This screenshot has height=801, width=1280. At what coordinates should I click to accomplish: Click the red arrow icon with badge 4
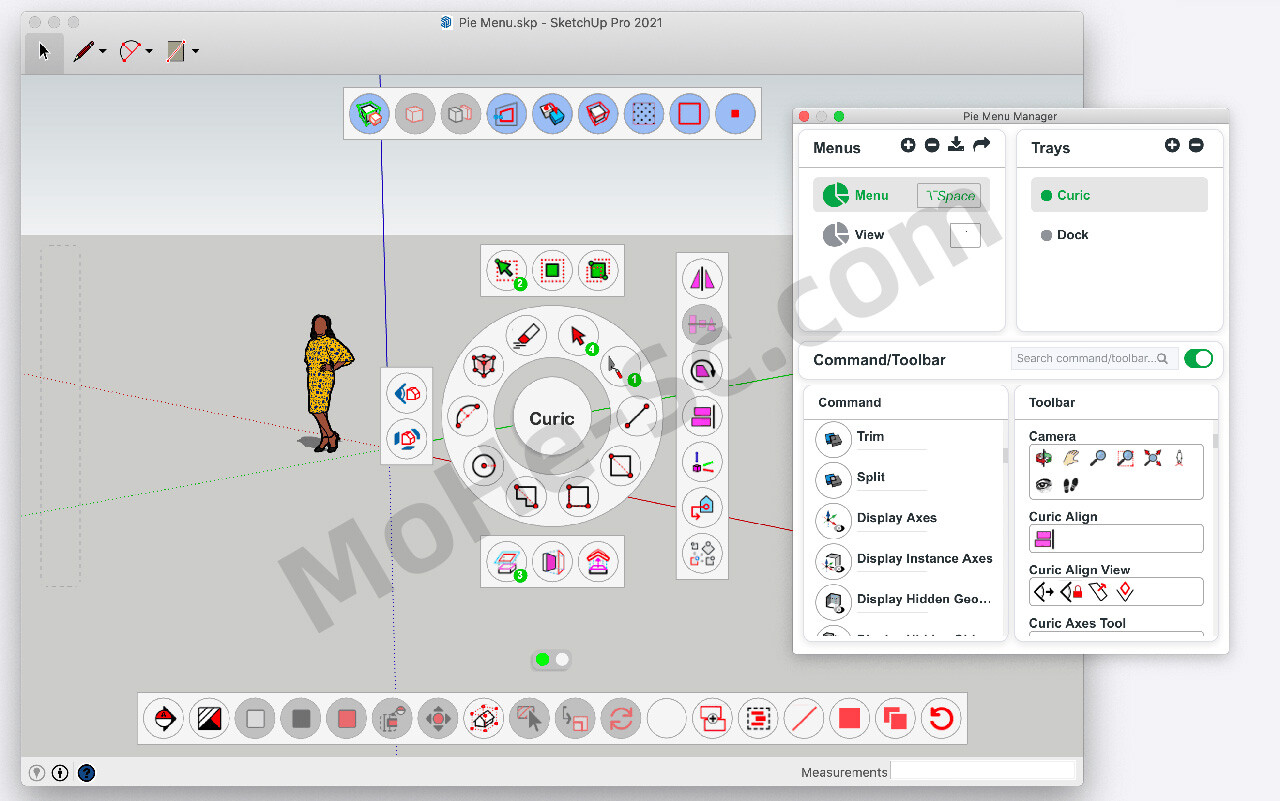point(578,336)
